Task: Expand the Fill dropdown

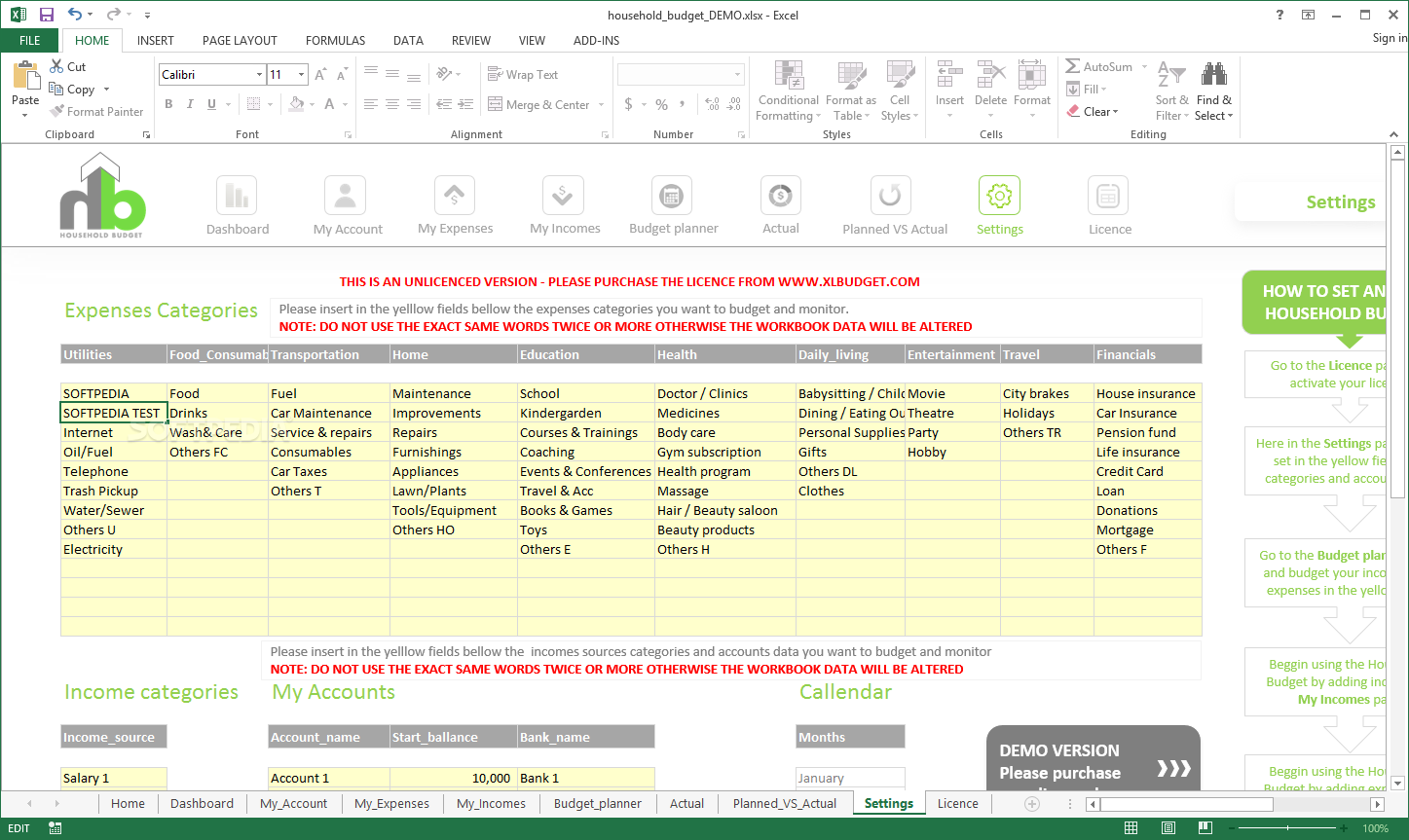Action: pos(1103,90)
